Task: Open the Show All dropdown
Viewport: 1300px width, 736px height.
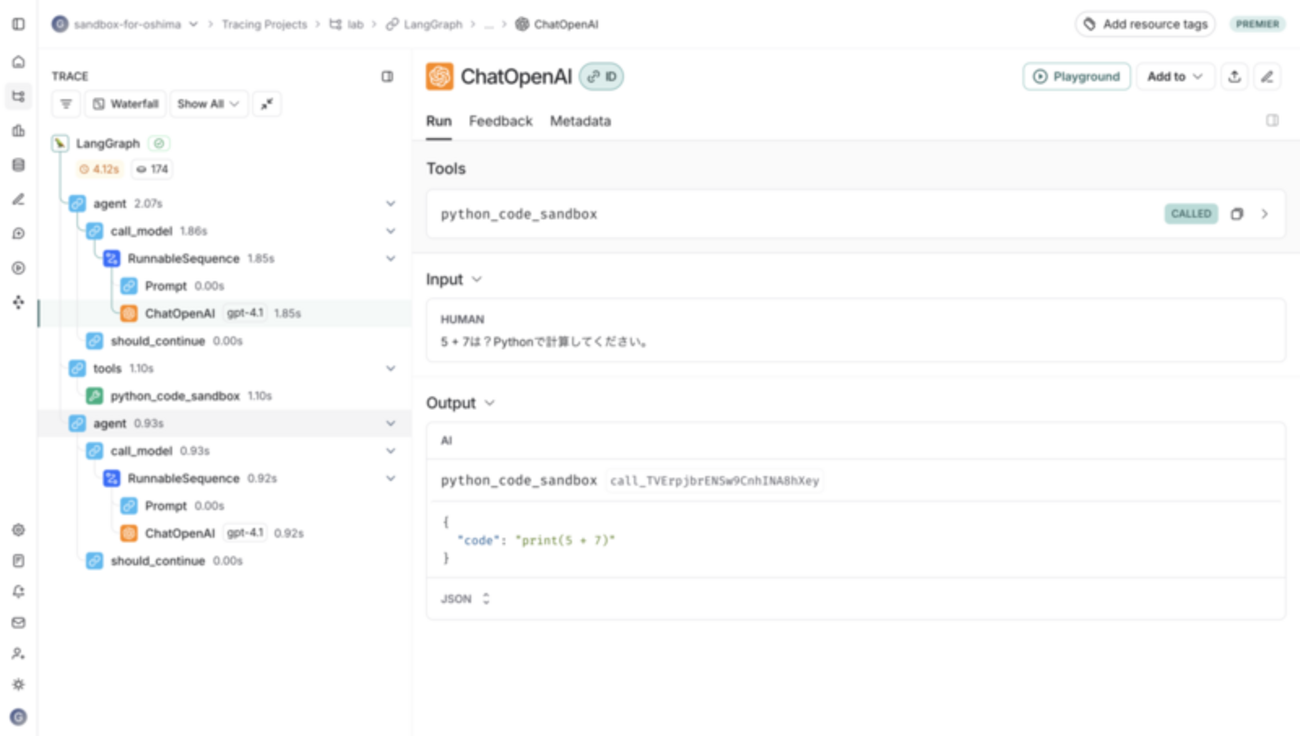Action: [x=208, y=104]
